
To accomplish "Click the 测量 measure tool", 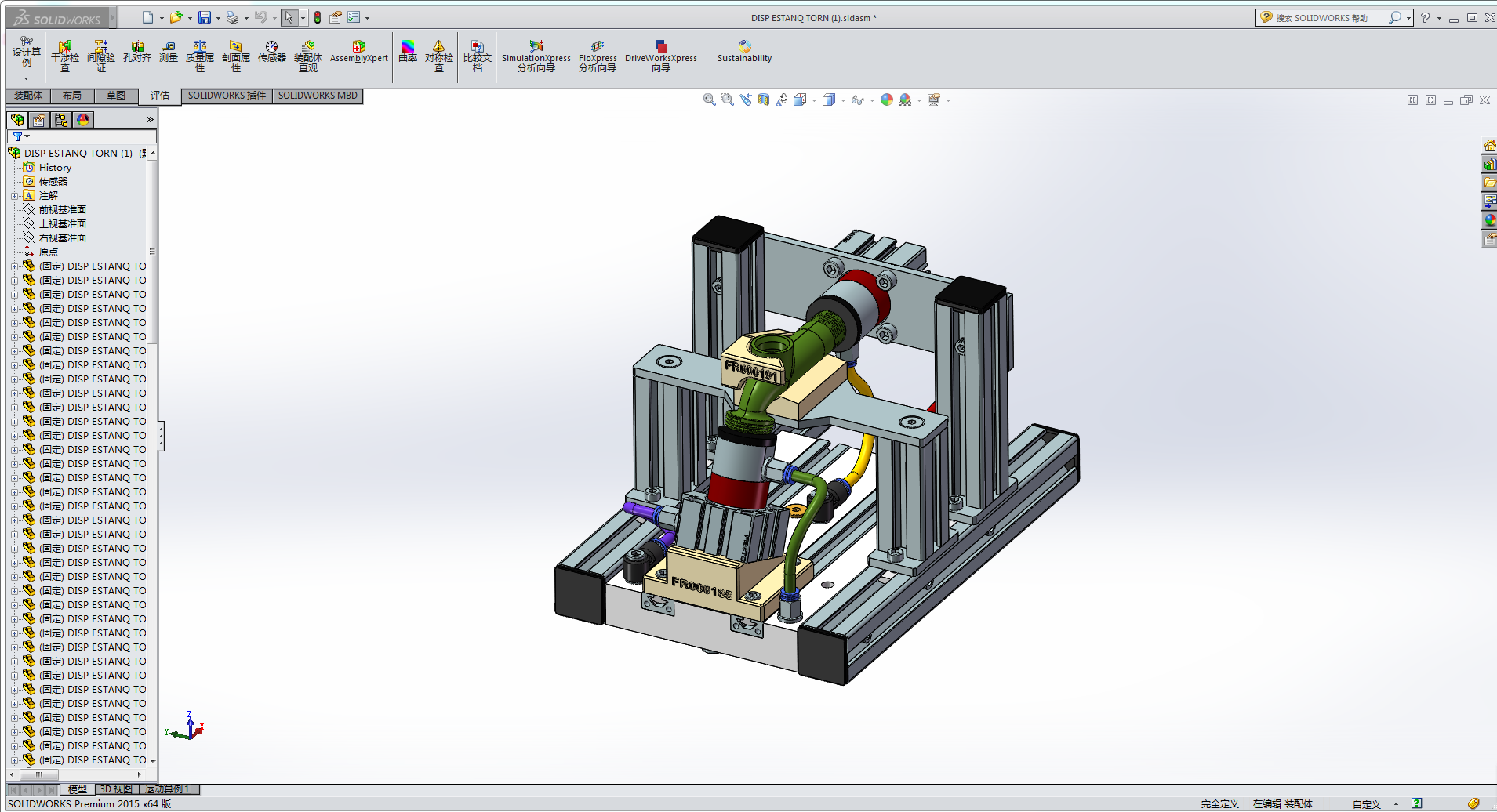I will (169, 53).
